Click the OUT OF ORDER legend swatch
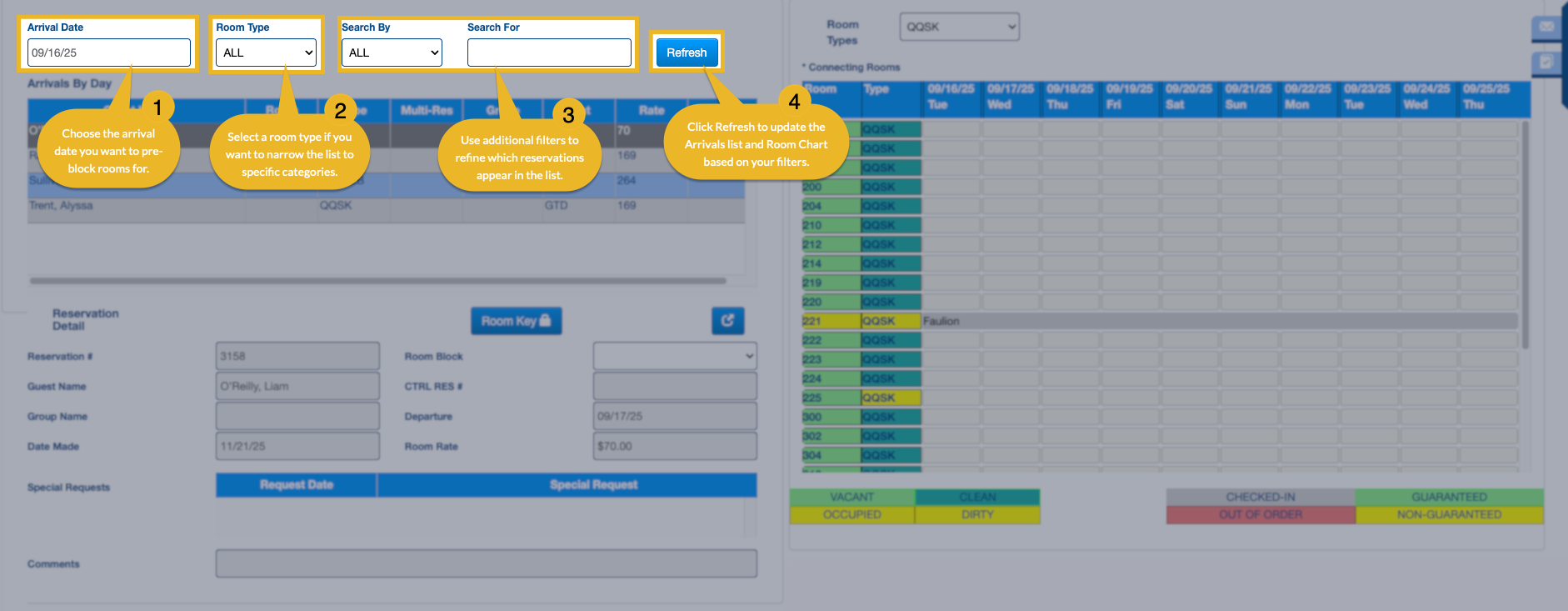This screenshot has width=1568, height=611. [x=1260, y=515]
